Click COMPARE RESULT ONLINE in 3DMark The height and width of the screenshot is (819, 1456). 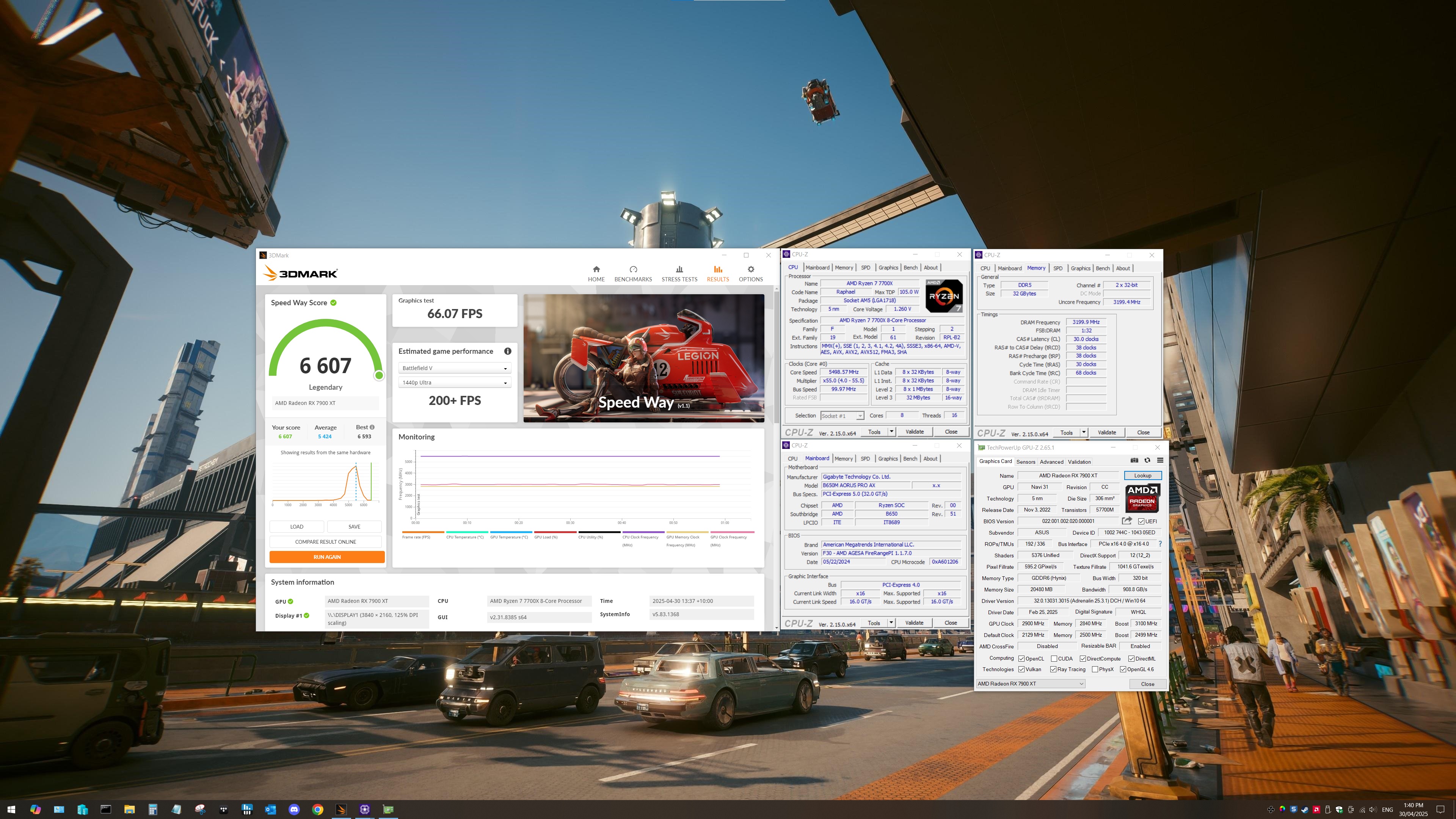326,541
